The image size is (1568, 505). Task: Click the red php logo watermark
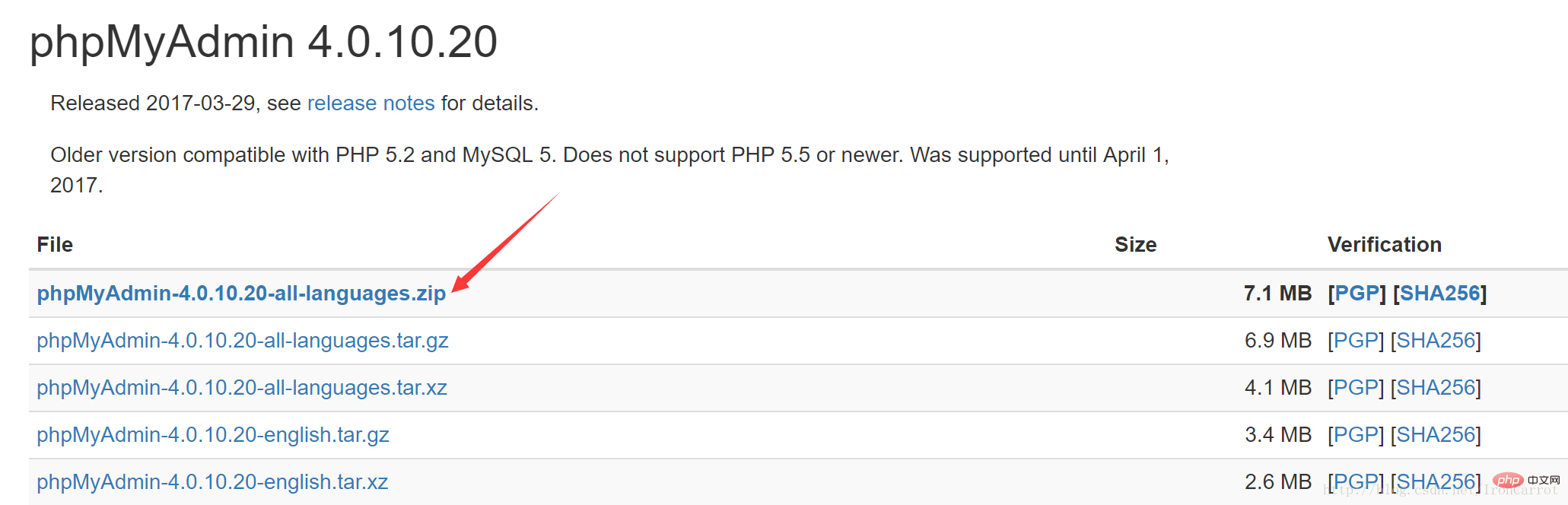point(1508,480)
